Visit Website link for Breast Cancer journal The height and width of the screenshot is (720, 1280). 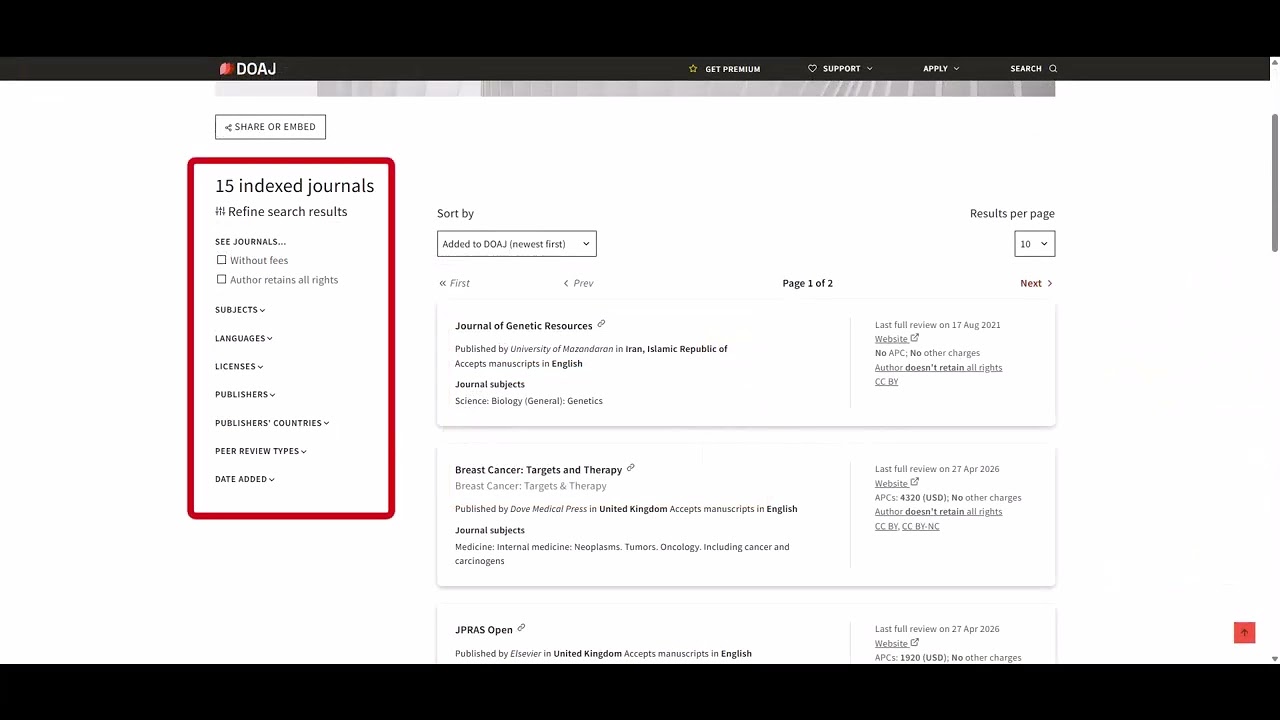(x=891, y=483)
